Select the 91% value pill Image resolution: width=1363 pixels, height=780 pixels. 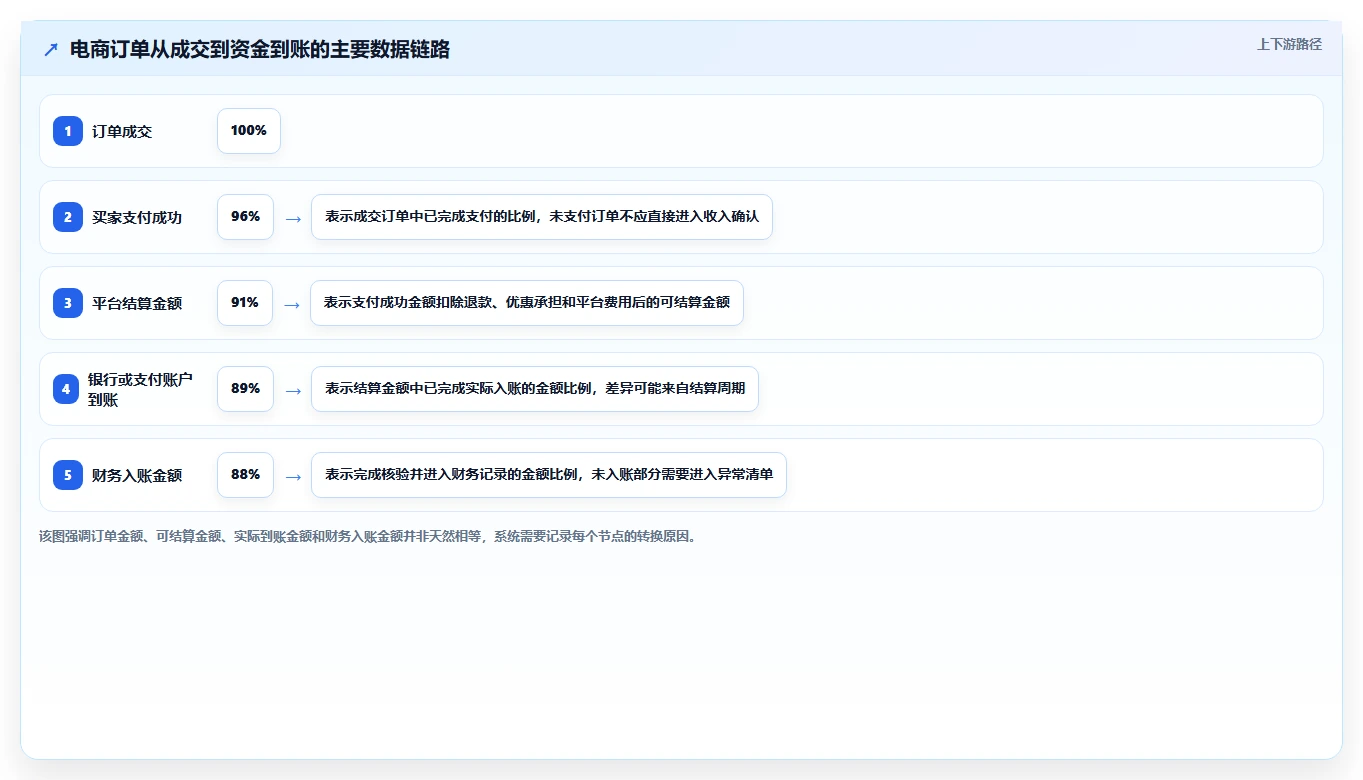(245, 303)
